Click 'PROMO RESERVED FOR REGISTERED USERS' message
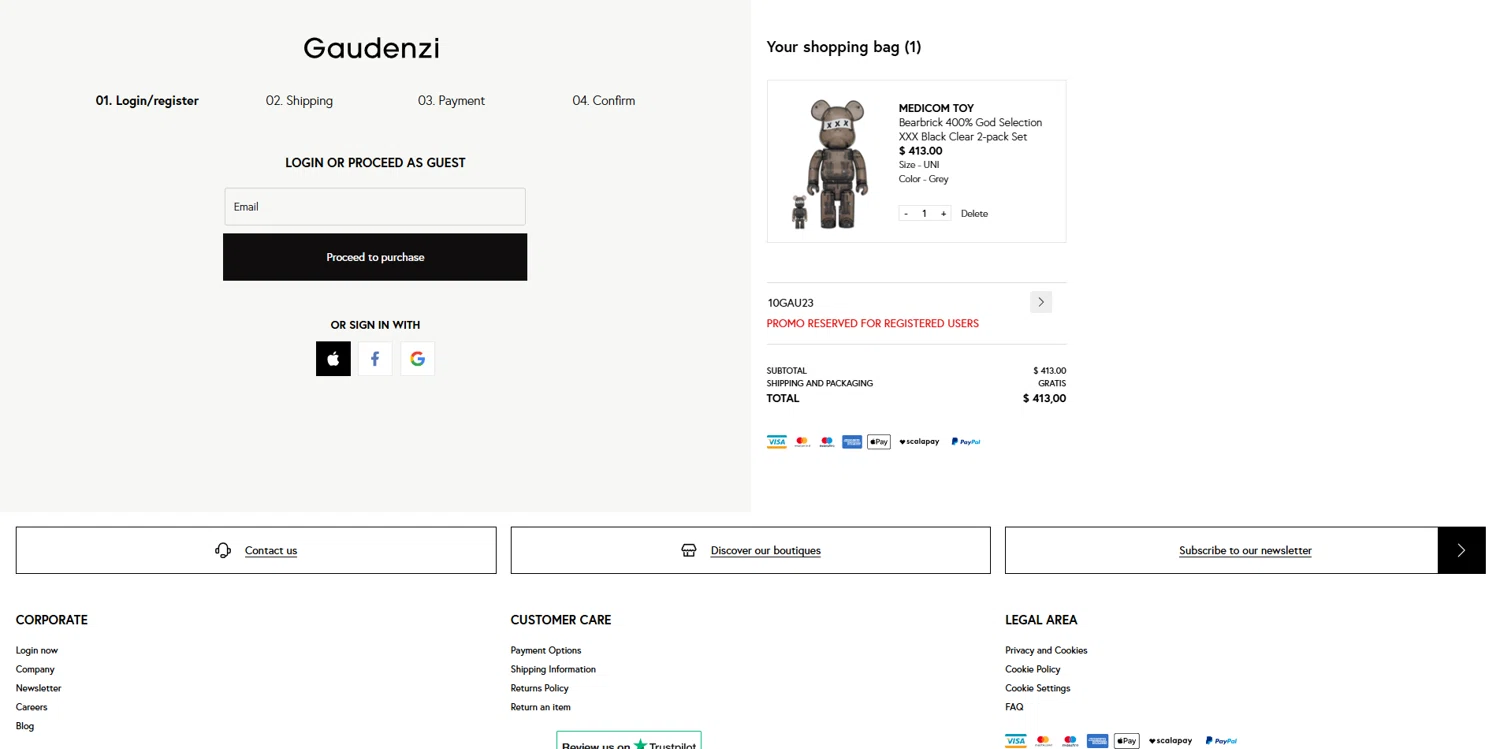The width and height of the screenshot is (1500, 749). click(x=872, y=323)
